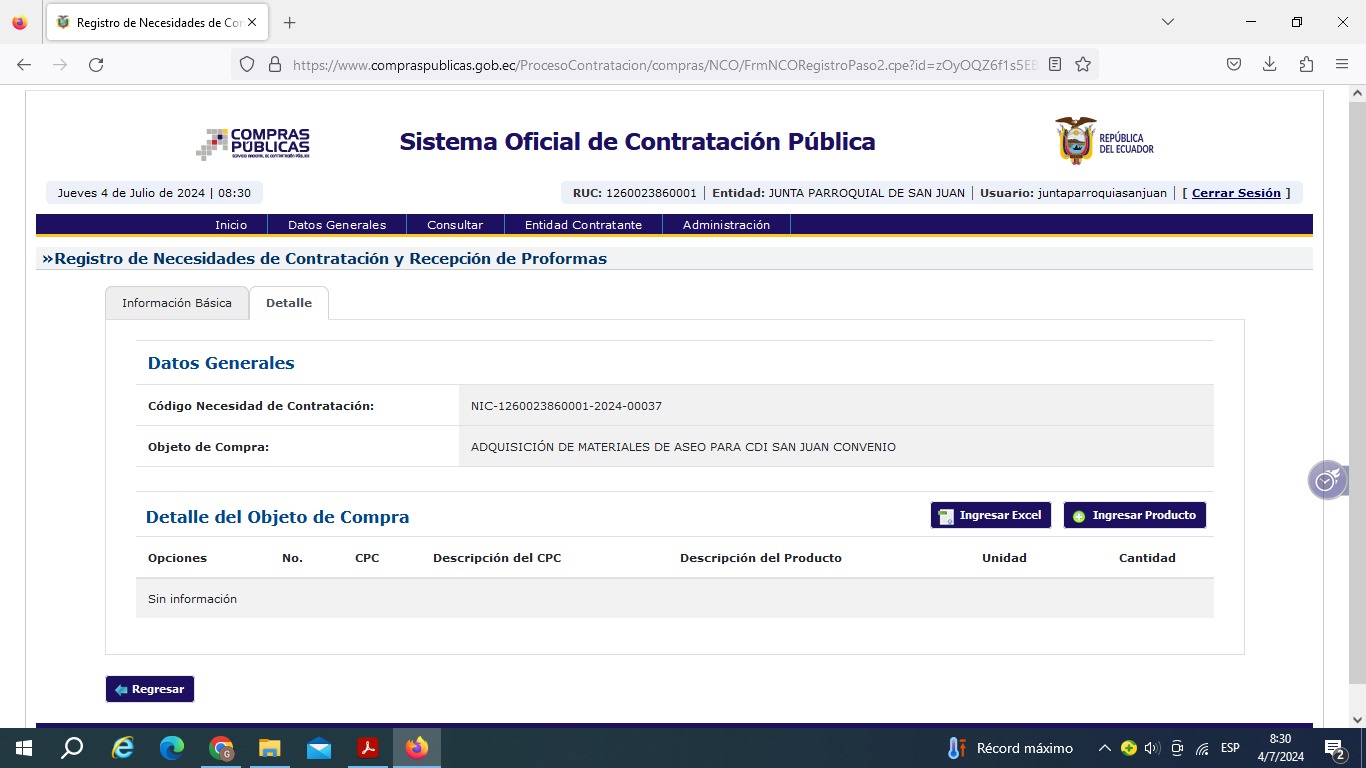Click the Compras Públicas logo
The image size is (1366, 768).
pyautogui.click(x=253, y=144)
